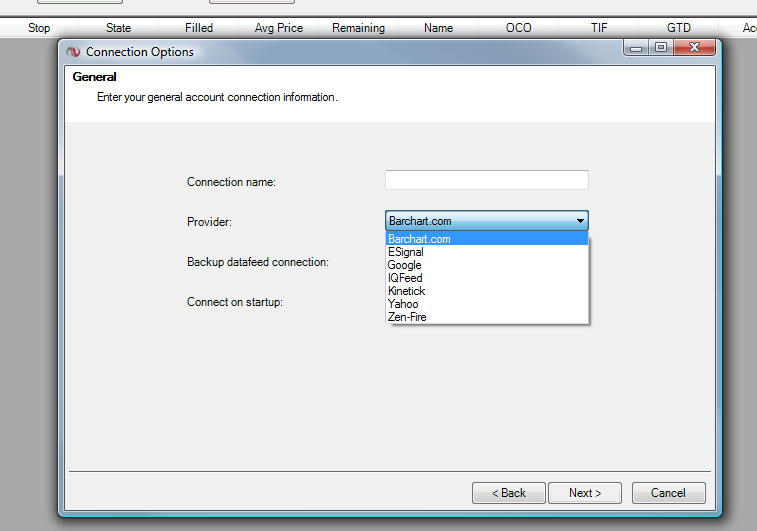Go back with the < Back button
This screenshot has width=757, height=531.
coord(509,493)
